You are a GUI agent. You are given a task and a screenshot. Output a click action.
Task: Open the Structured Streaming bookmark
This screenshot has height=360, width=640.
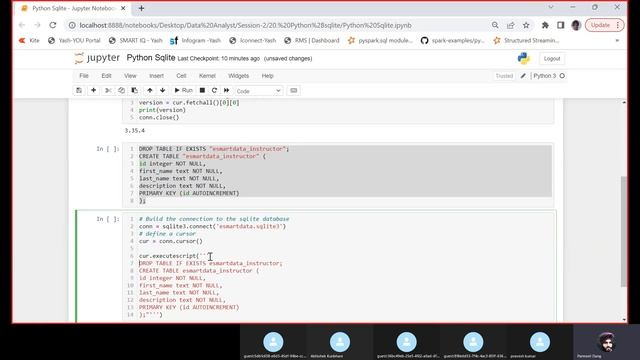click(526, 40)
